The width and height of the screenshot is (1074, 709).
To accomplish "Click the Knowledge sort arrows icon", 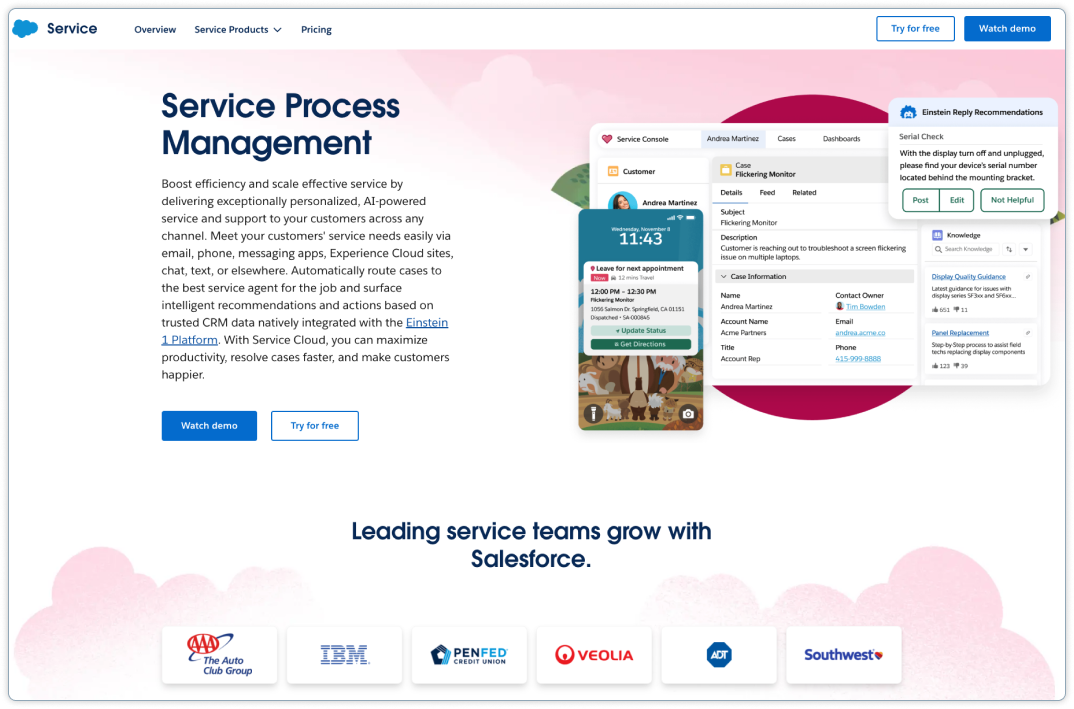I will coord(1009,249).
